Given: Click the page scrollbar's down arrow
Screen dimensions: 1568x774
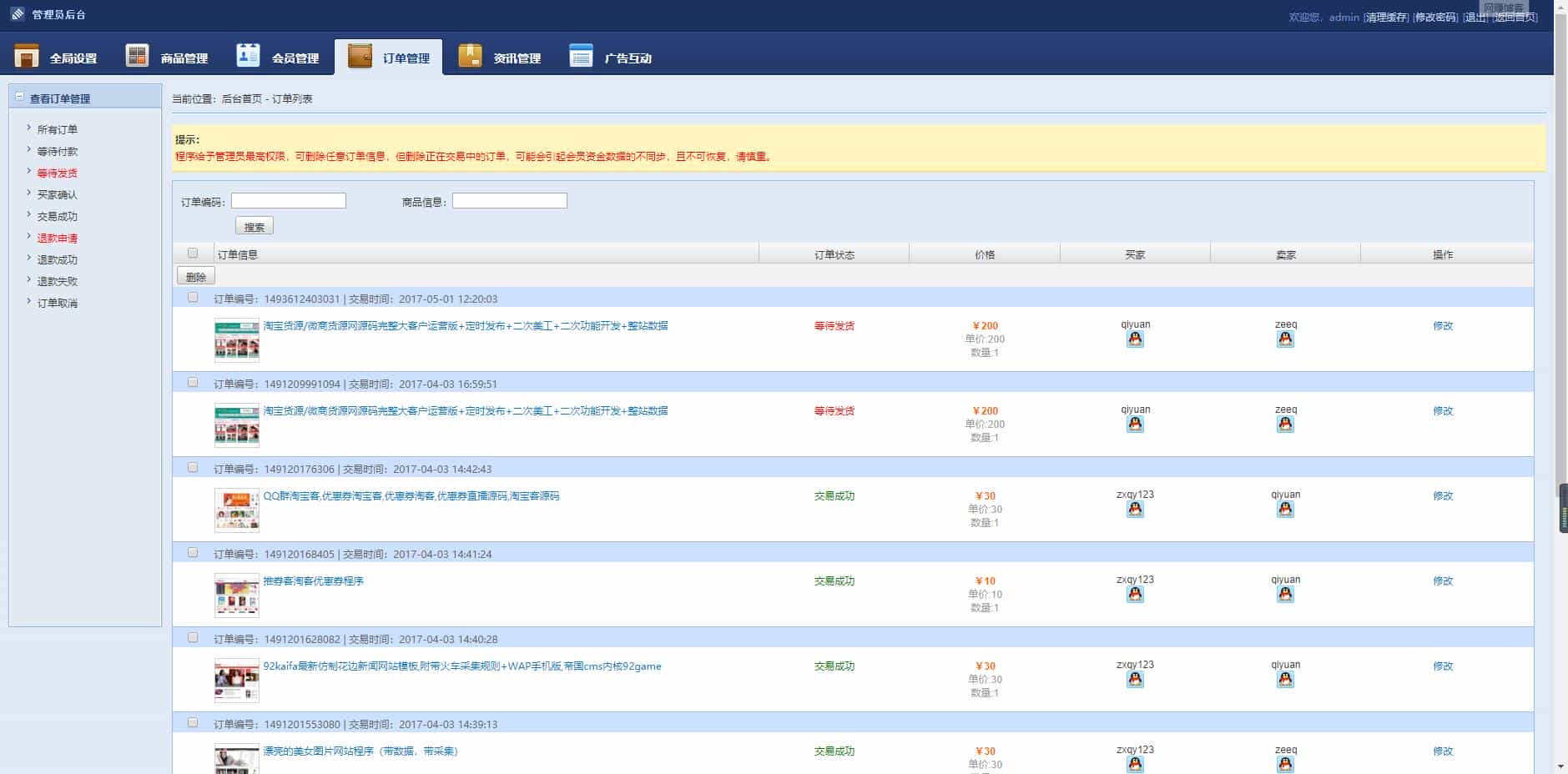Looking at the screenshot, I should click(x=1560, y=766).
